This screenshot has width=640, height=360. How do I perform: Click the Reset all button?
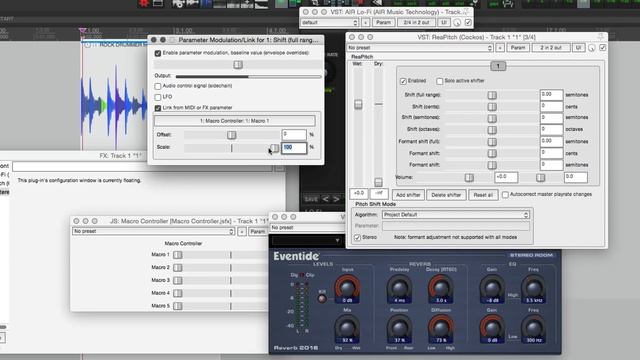tap(483, 195)
